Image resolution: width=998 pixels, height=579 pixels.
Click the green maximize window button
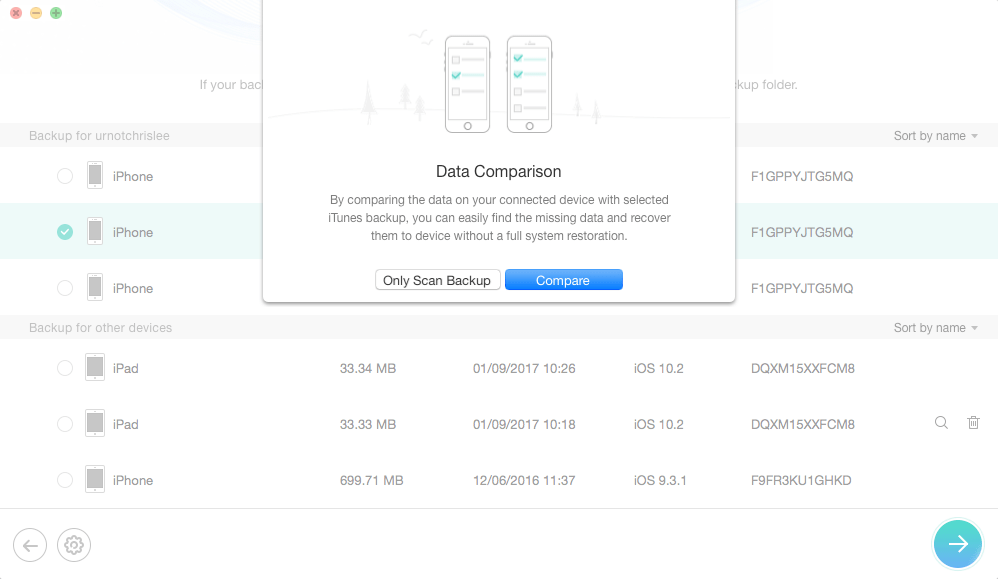tap(56, 13)
